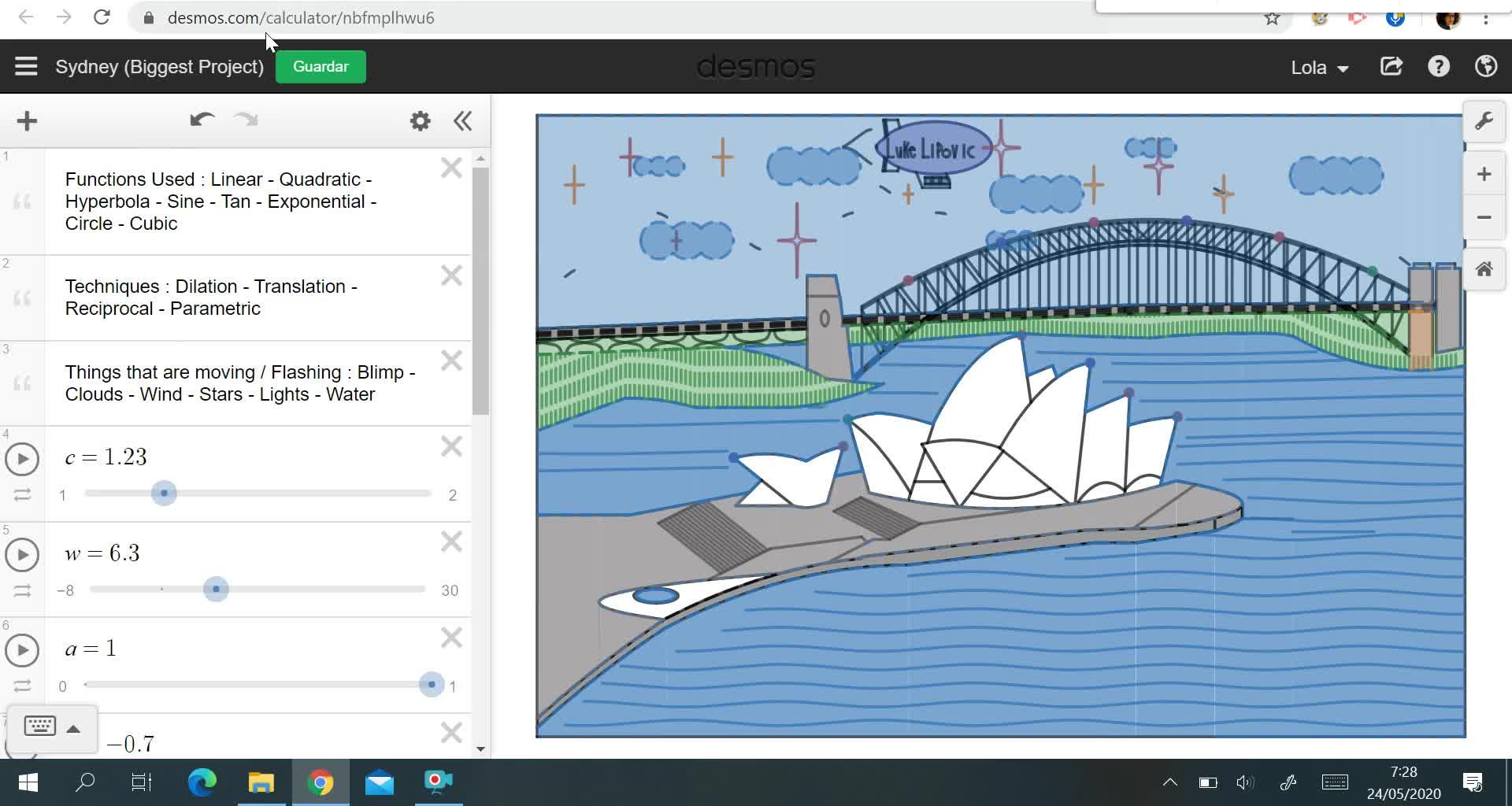Expand the Lola account dropdown
1512x806 pixels.
(1319, 68)
